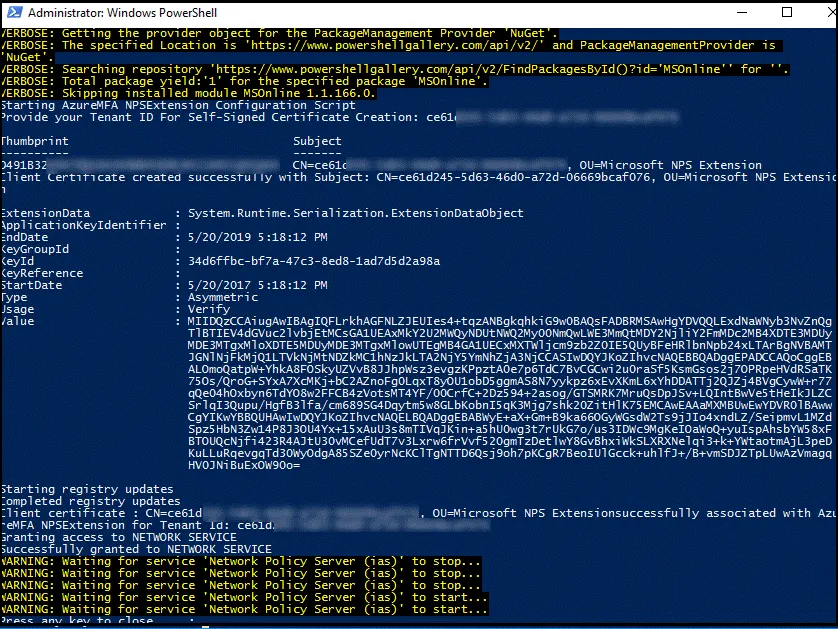
Task: Click first line of the Value certificate string beginning MIIDQzCCAiugAwIBAg
Action: [x=510, y=321]
